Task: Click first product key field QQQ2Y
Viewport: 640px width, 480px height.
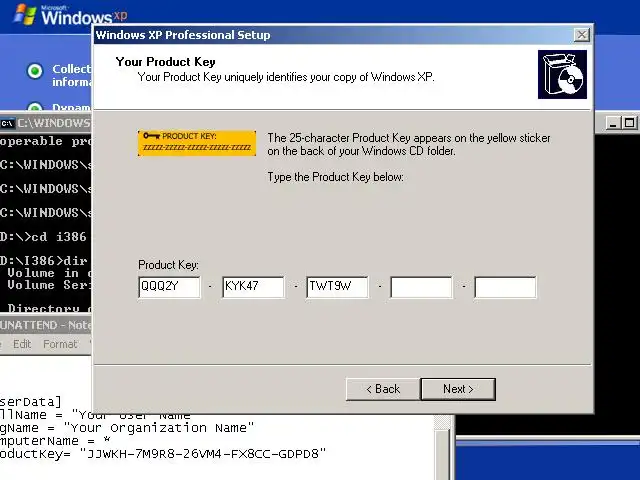Action: click(169, 287)
